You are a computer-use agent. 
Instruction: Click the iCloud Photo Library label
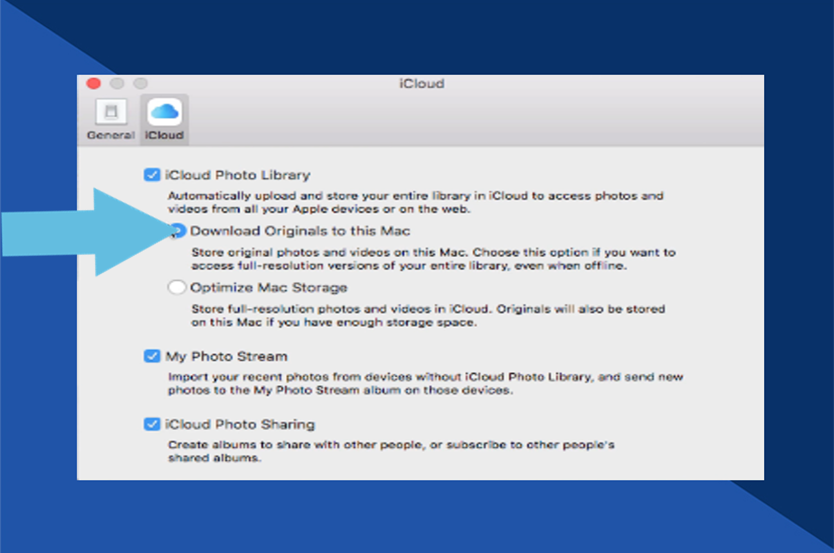[x=237, y=175]
